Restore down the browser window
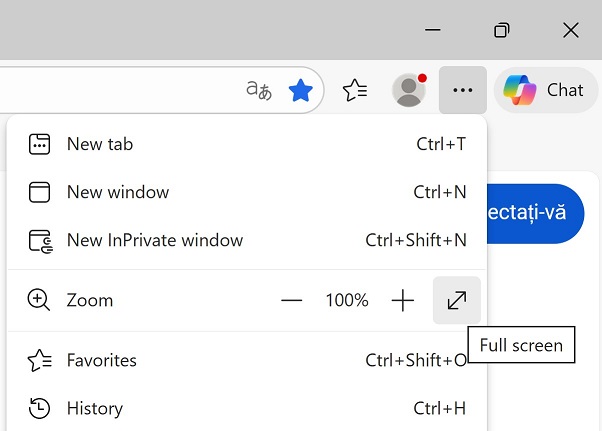 [x=502, y=30]
